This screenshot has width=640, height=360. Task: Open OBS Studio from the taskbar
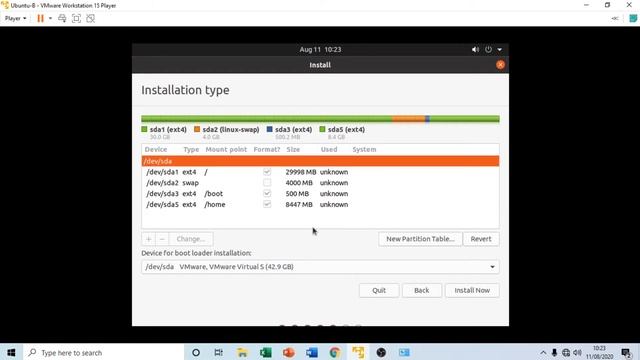click(381, 353)
